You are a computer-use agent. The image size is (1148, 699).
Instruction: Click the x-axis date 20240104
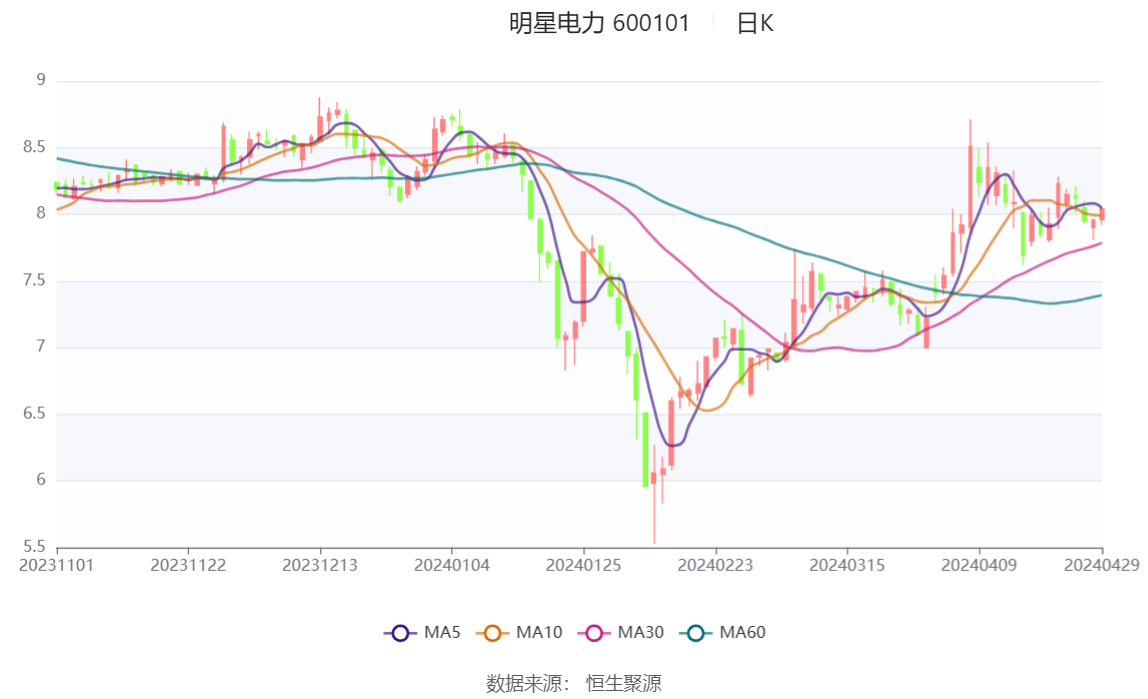tap(452, 566)
